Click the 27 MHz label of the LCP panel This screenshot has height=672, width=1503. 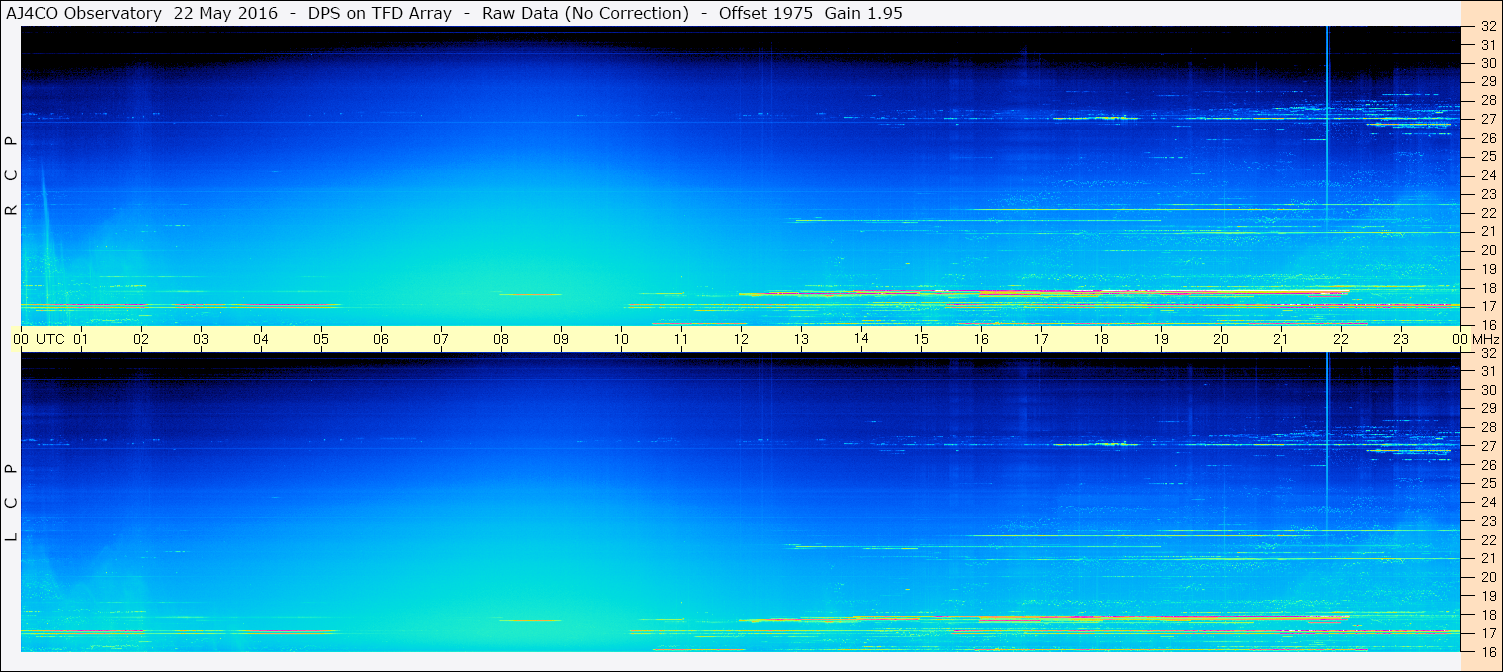pyautogui.click(x=1488, y=446)
